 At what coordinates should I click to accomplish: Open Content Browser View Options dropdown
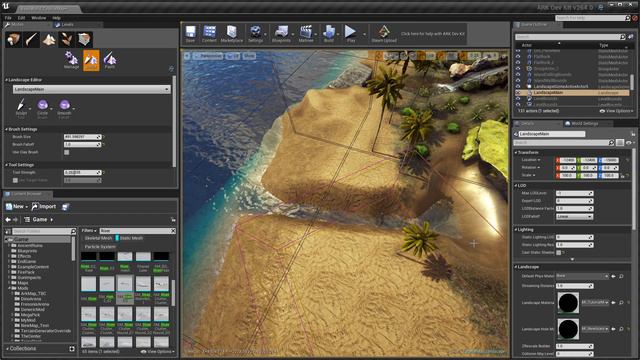pyautogui.click(x=158, y=351)
